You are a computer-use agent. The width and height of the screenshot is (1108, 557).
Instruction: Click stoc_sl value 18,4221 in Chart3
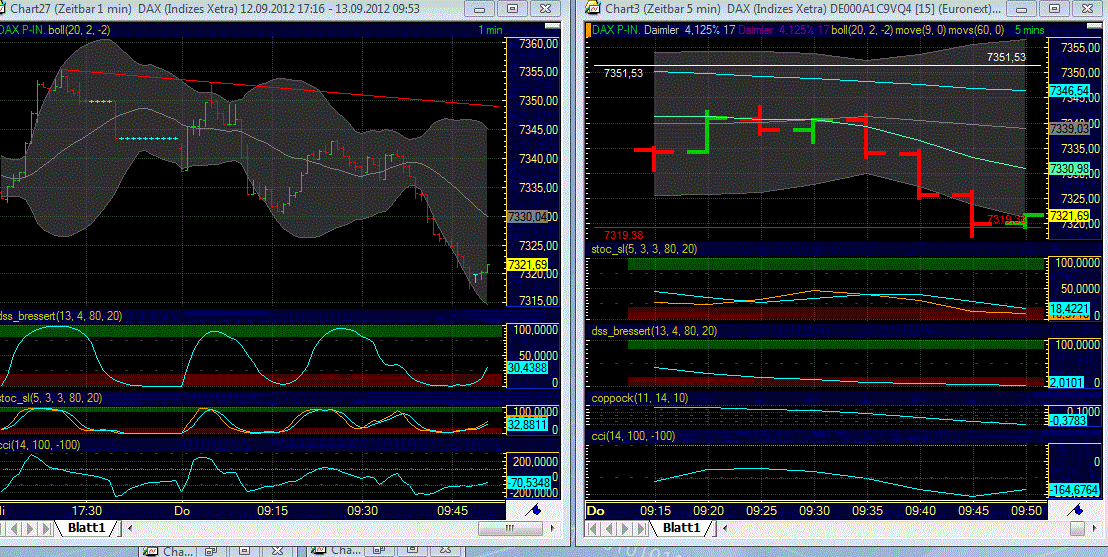pyautogui.click(x=1069, y=308)
